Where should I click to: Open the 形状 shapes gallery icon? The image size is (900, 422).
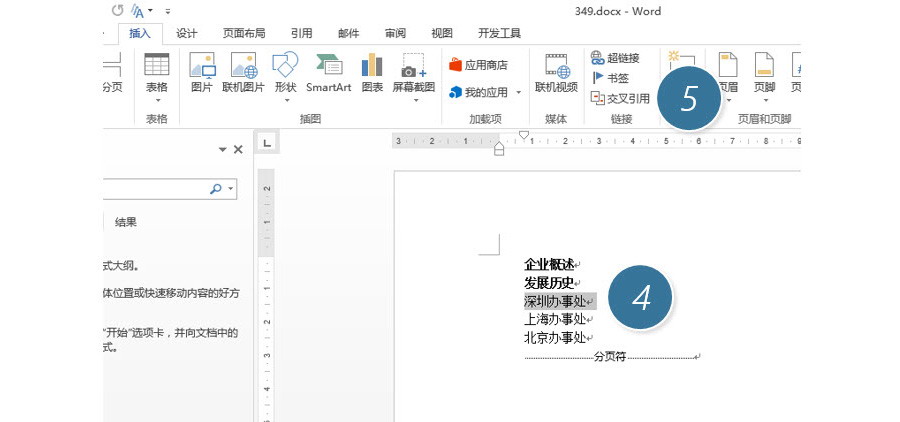285,64
